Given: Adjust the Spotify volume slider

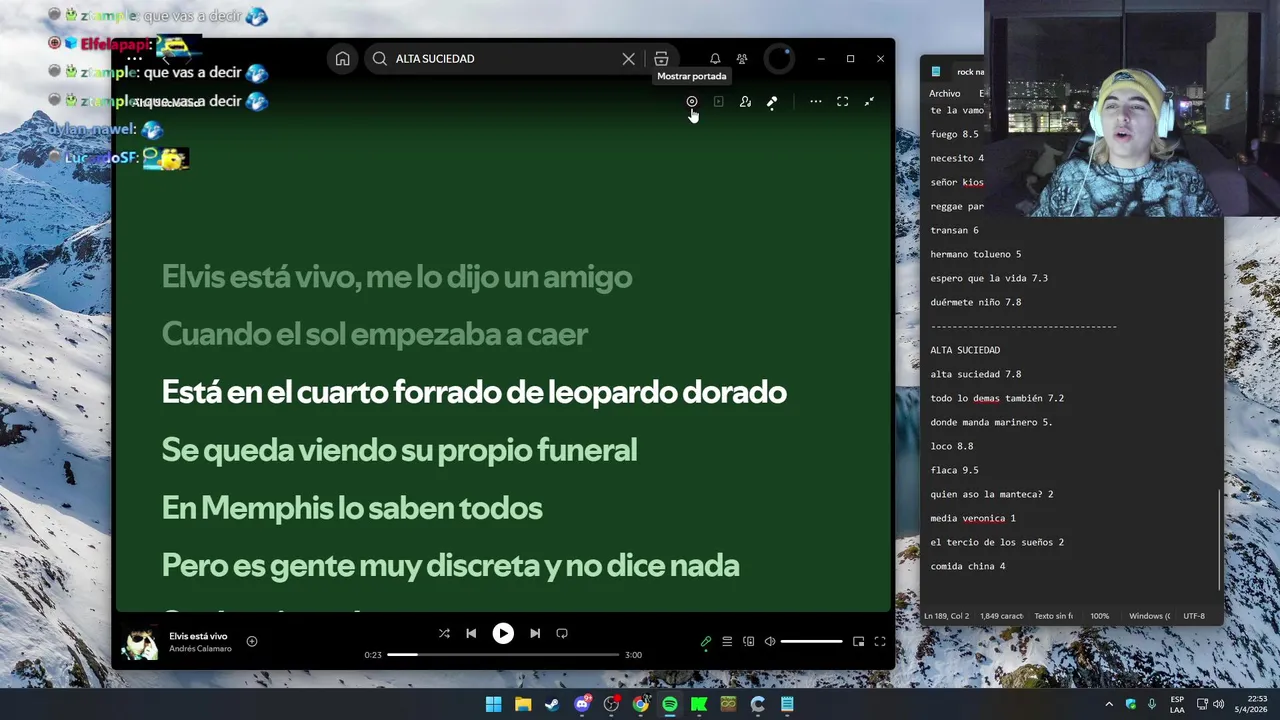Looking at the screenshot, I should [811, 641].
